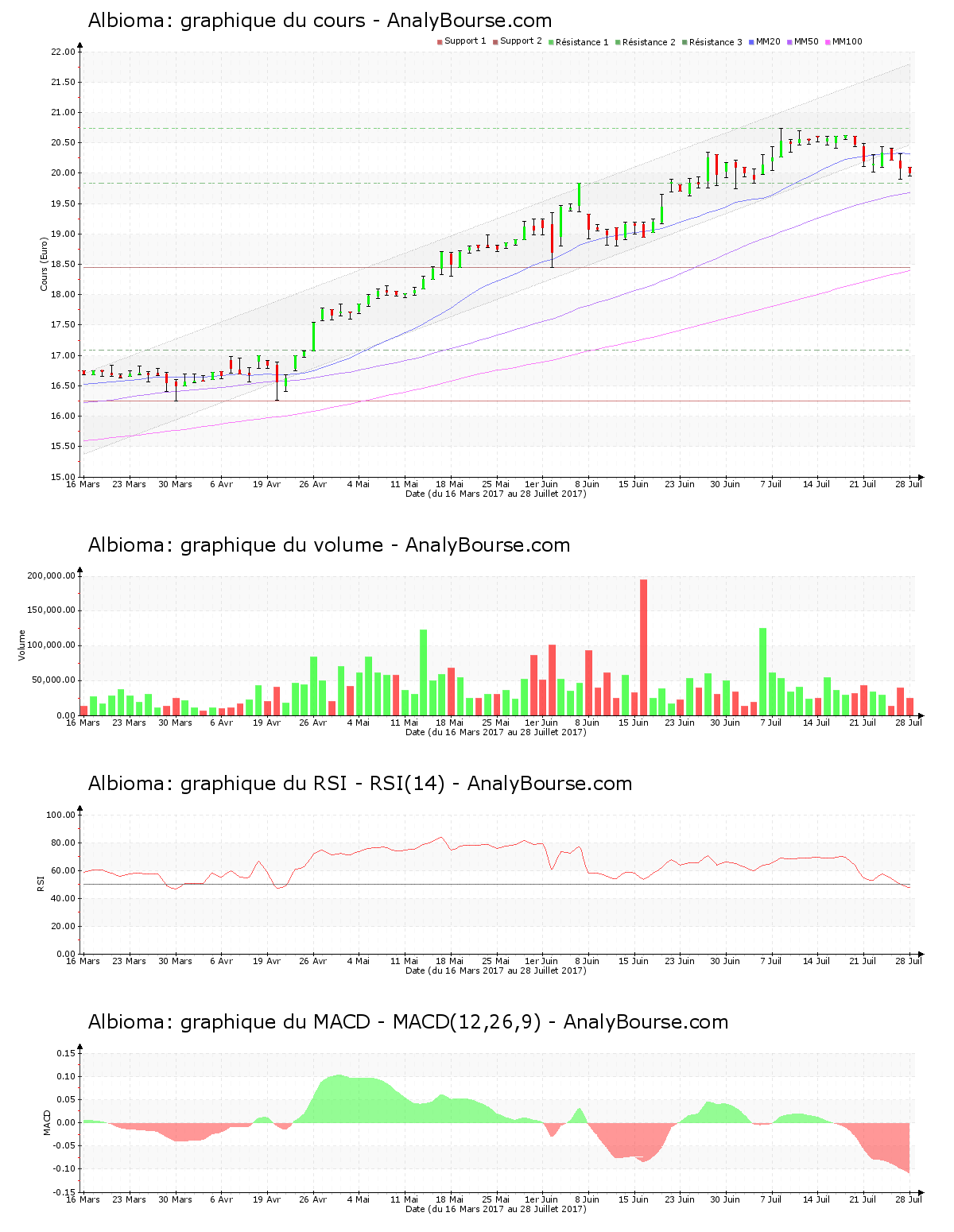Screen dimensions: 954x1232
Task: Click '26 Avr' date on price chart axis
Action: pyautogui.click(x=313, y=484)
